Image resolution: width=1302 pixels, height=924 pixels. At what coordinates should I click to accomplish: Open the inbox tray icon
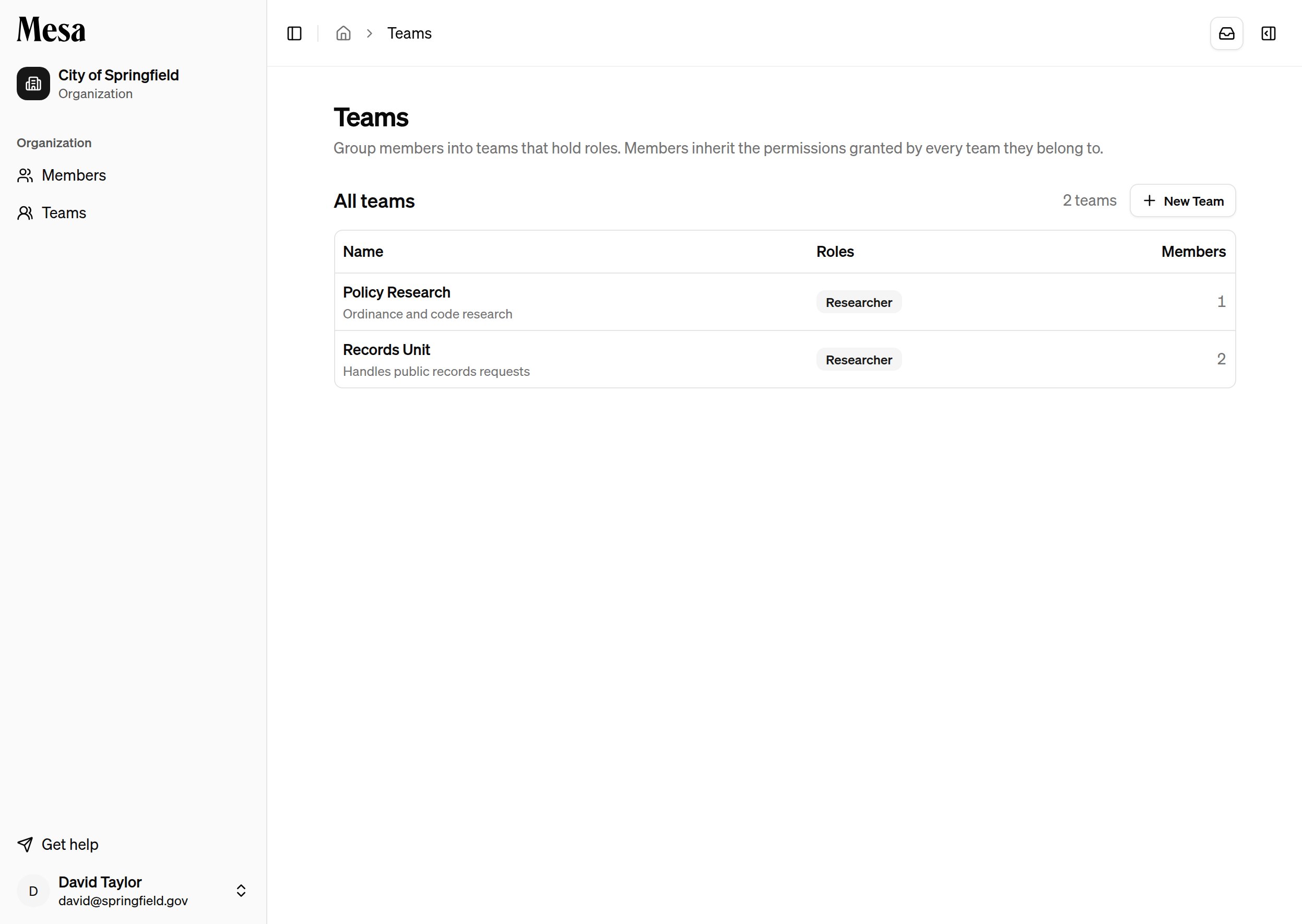coord(1226,33)
